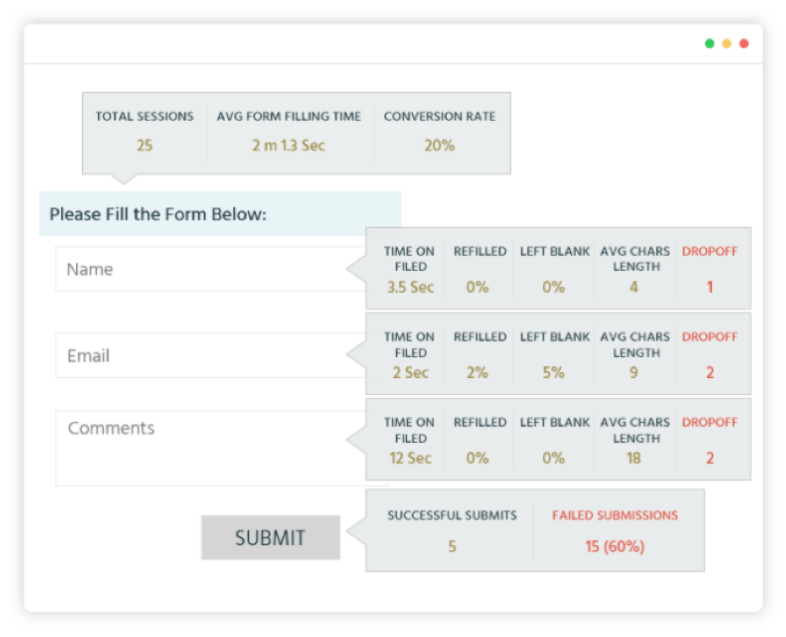This screenshot has height=637, width=786.
Task: Select Email avg chars length value 9
Action: point(634,372)
